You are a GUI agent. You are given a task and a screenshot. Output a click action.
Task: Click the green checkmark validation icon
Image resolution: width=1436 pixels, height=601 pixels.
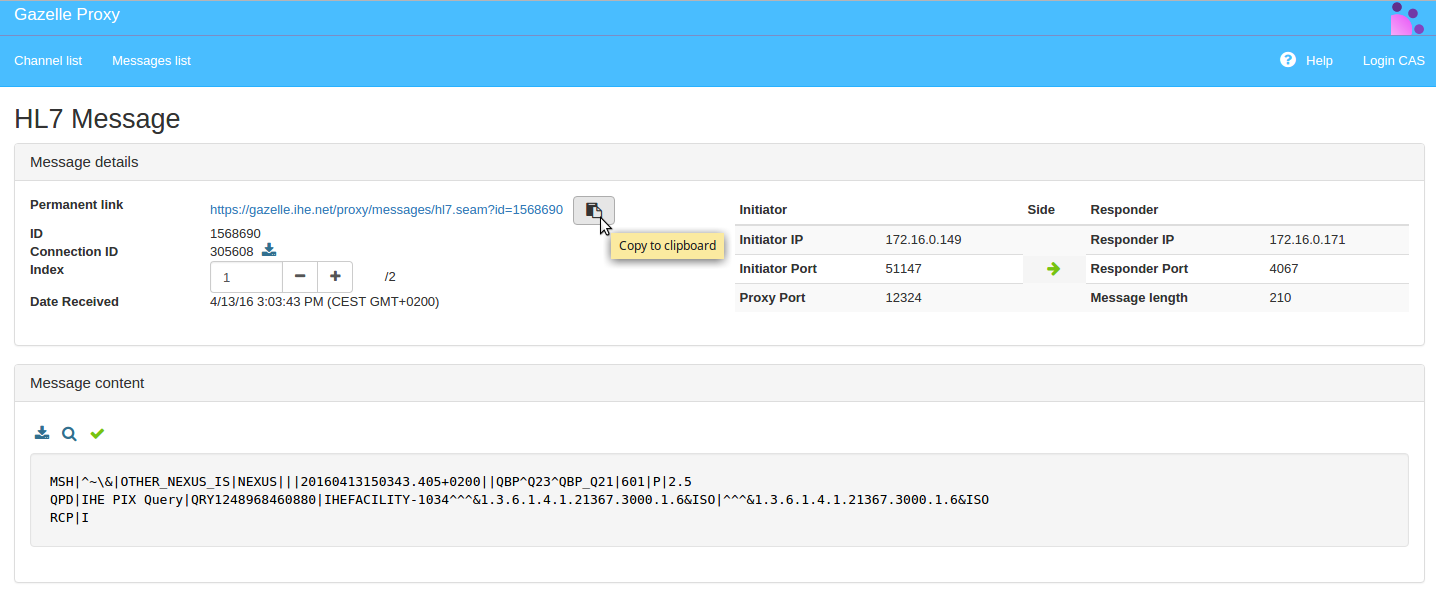tap(97, 433)
